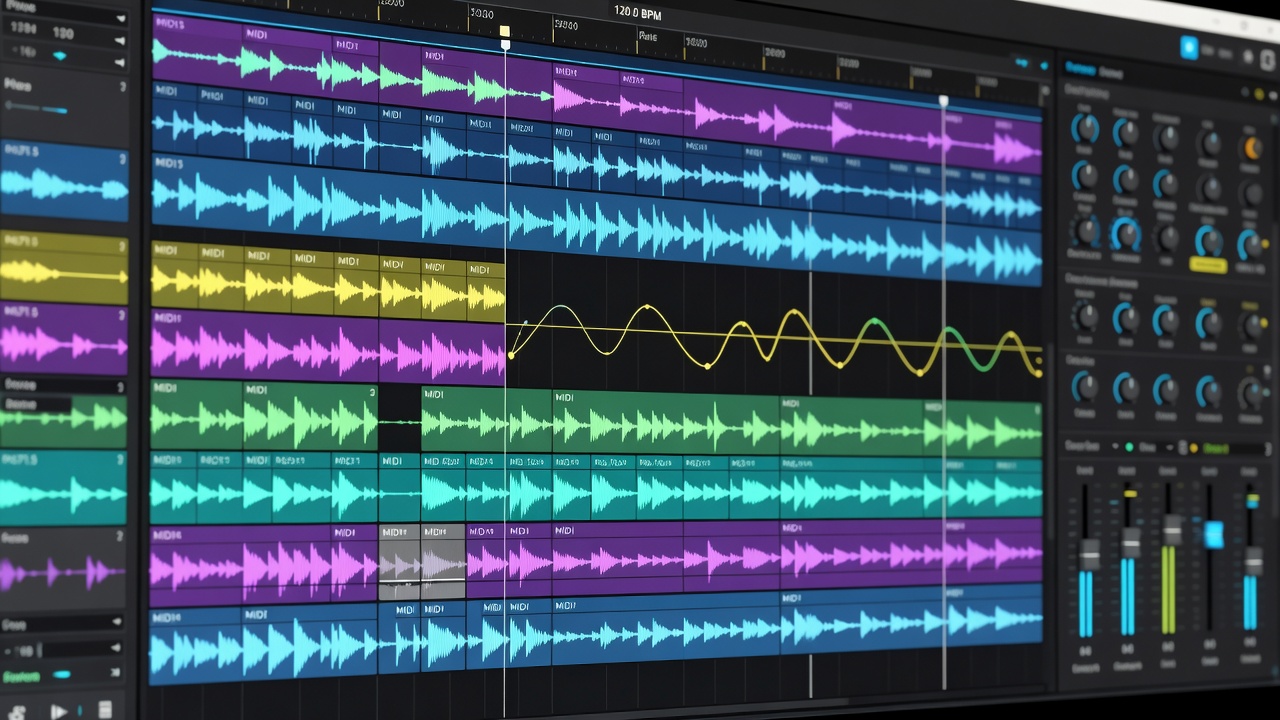Viewport: 1280px width, 720px height.
Task: Click the 120.0 BPM tempo display
Action: pyautogui.click(x=638, y=14)
